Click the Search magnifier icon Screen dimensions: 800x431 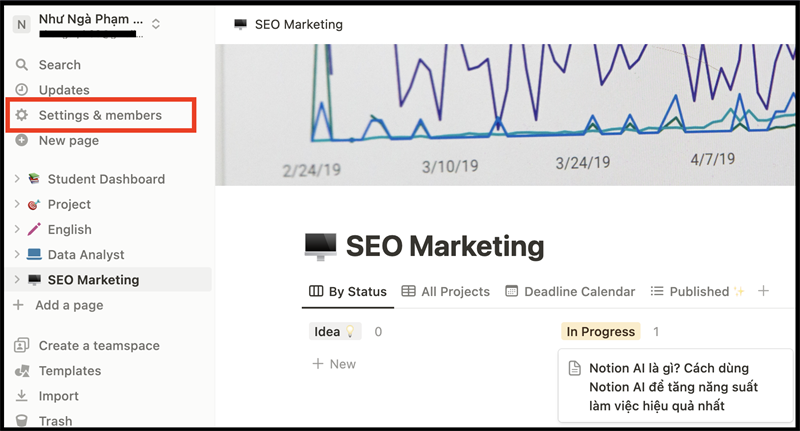click(x=21, y=65)
